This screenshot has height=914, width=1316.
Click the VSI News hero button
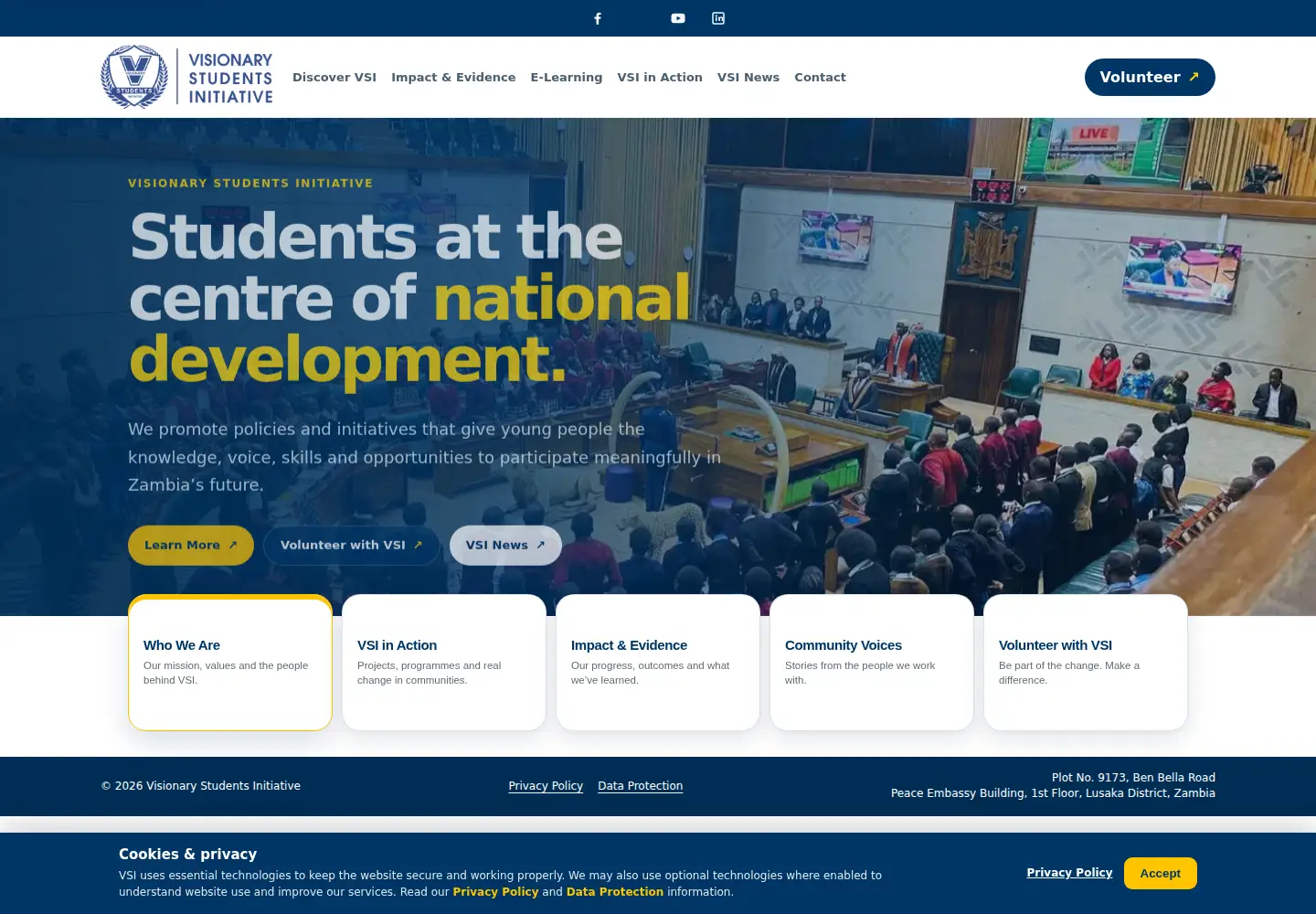point(505,545)
